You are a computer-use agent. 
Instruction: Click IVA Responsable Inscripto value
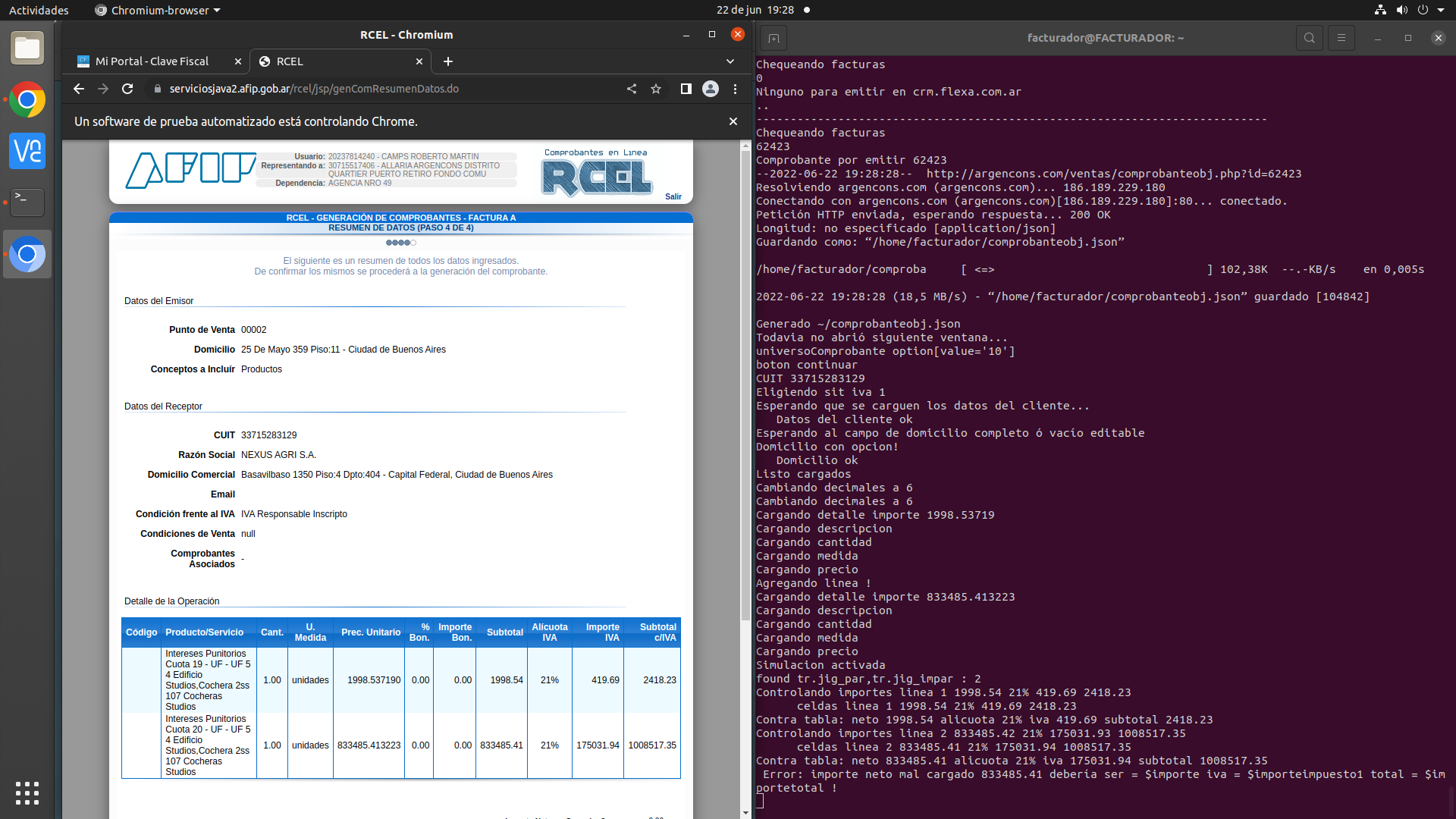pyautogui.click(x=294, y=514)
